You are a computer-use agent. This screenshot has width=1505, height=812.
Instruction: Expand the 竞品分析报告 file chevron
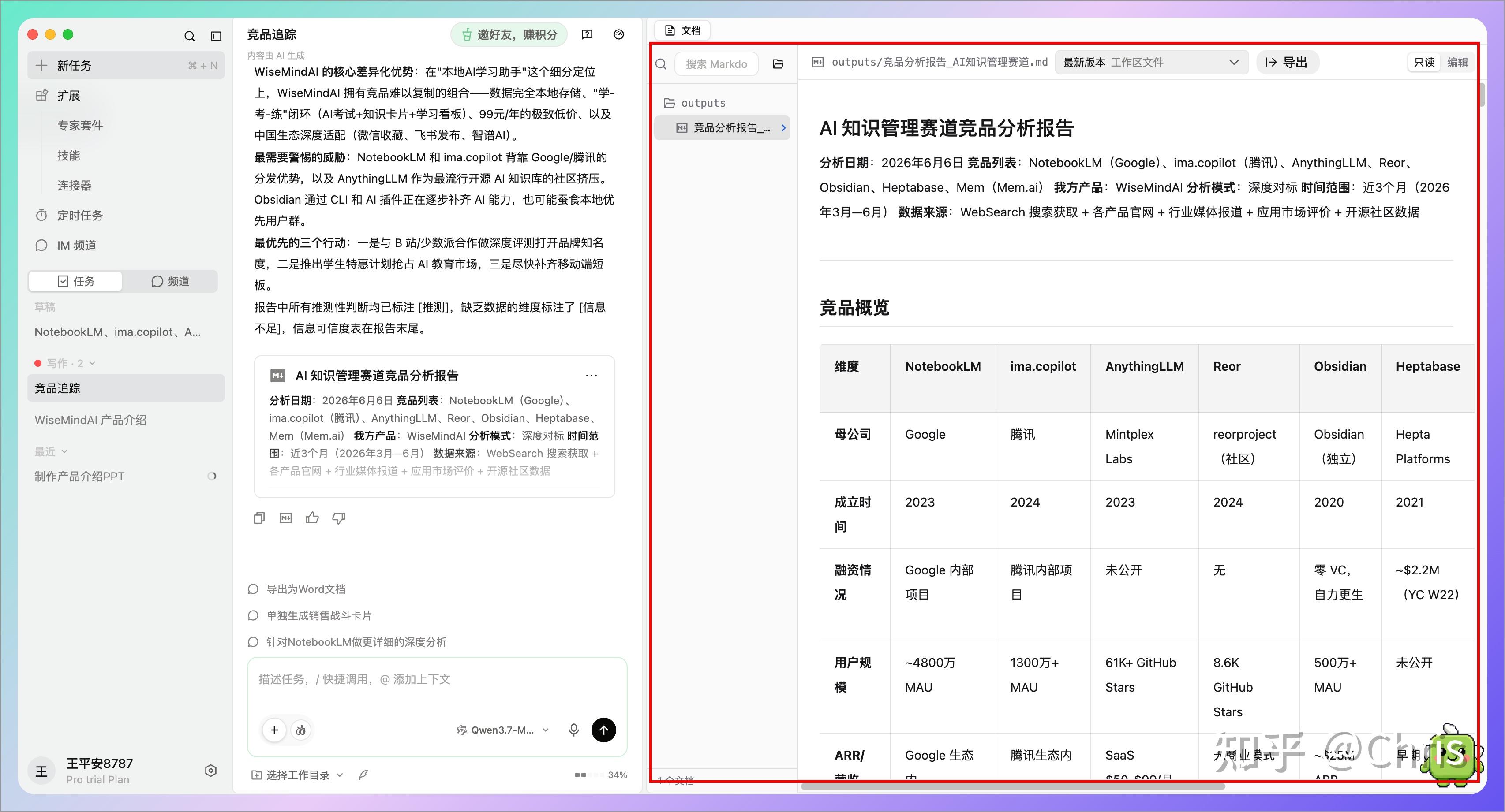783,128
